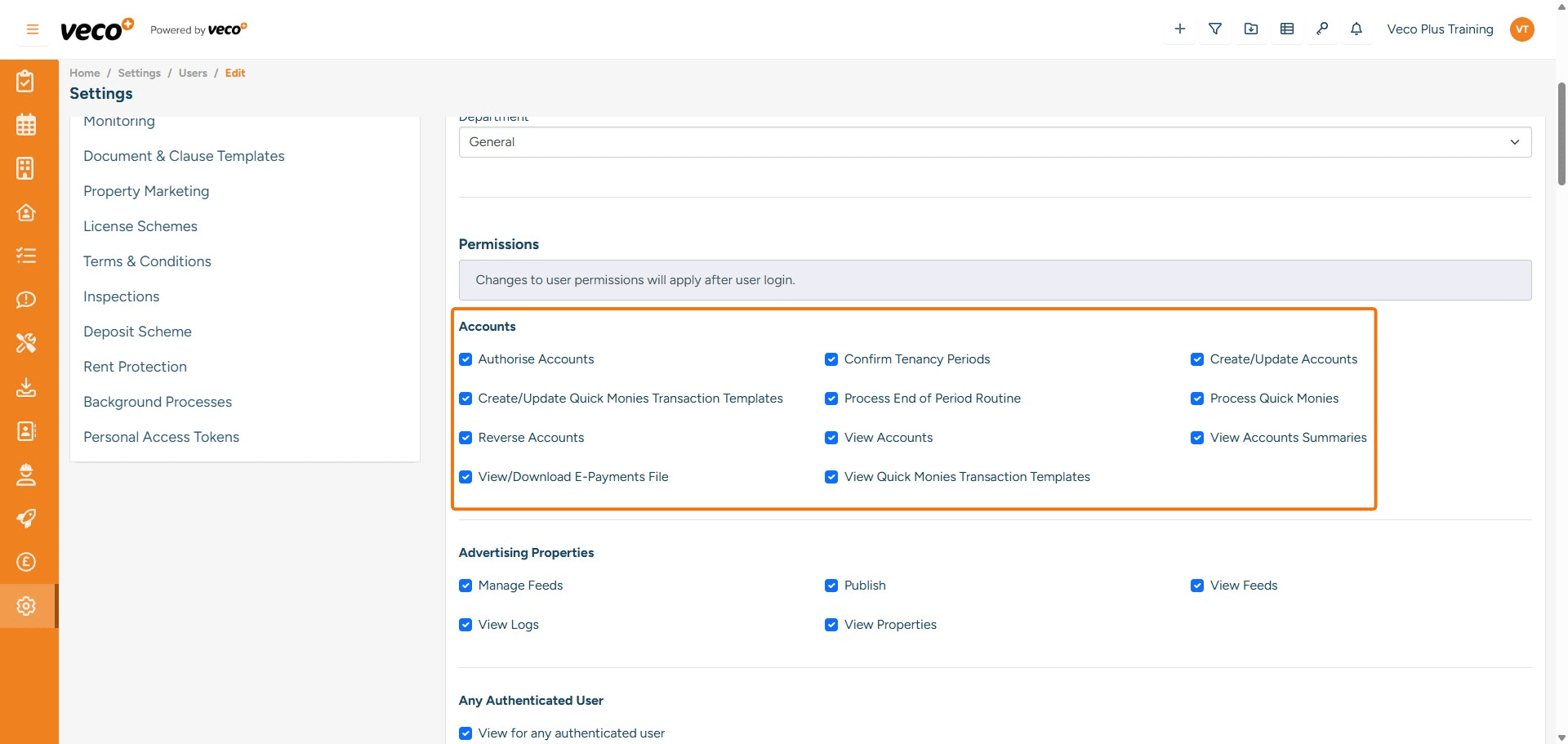Expand the Department dropdown showing General
This screenshot has height=744, width=1568.
[x=994, y=142]
